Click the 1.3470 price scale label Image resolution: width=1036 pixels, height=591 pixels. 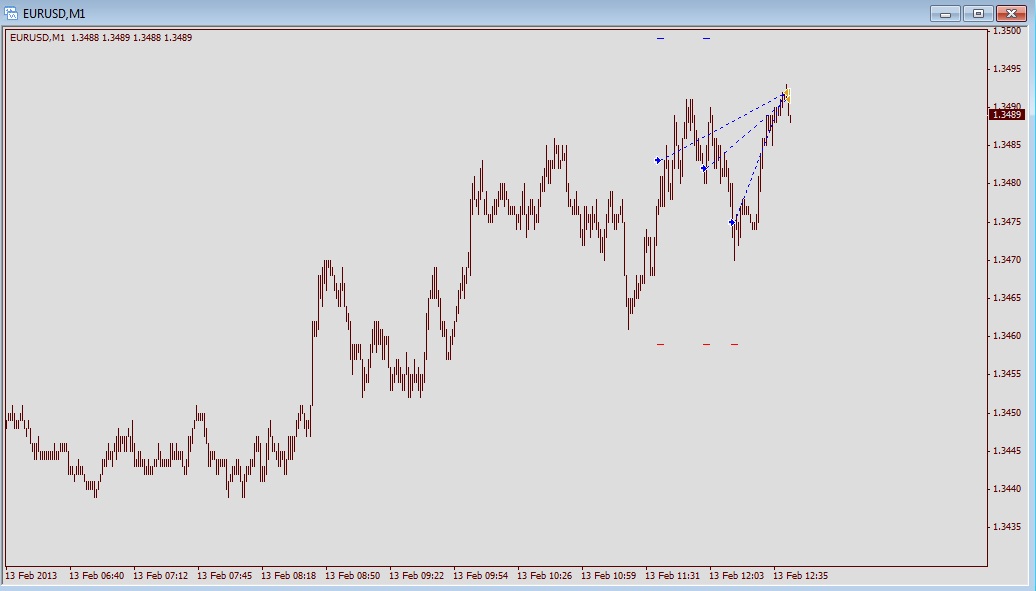coord(1007,260)
